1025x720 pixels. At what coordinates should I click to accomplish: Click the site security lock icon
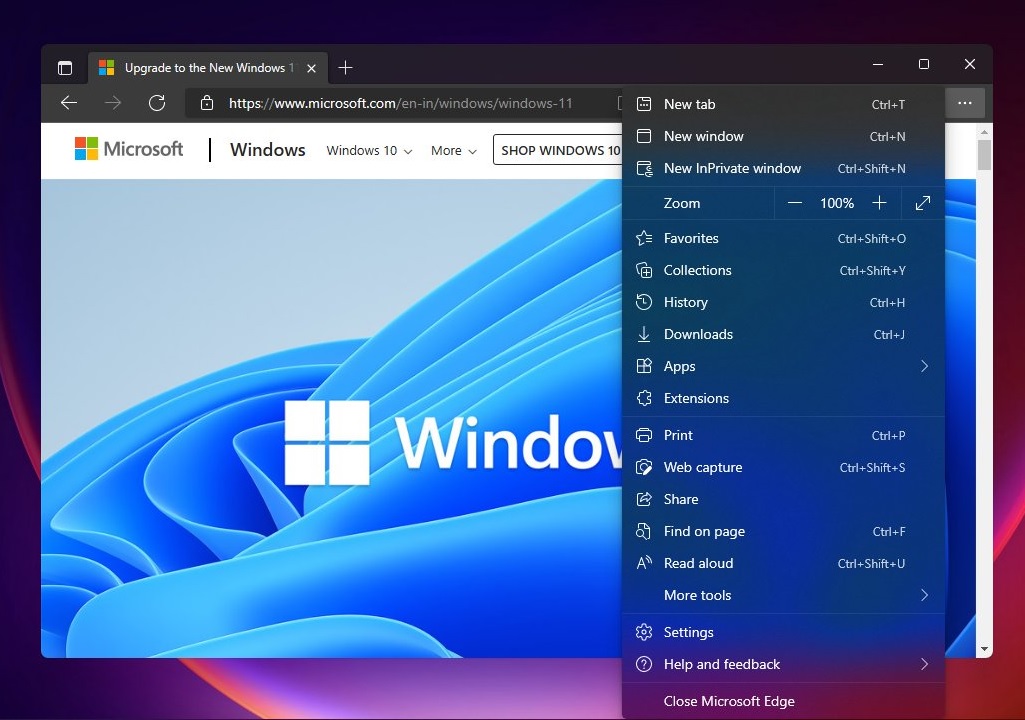tap(207, 102)
